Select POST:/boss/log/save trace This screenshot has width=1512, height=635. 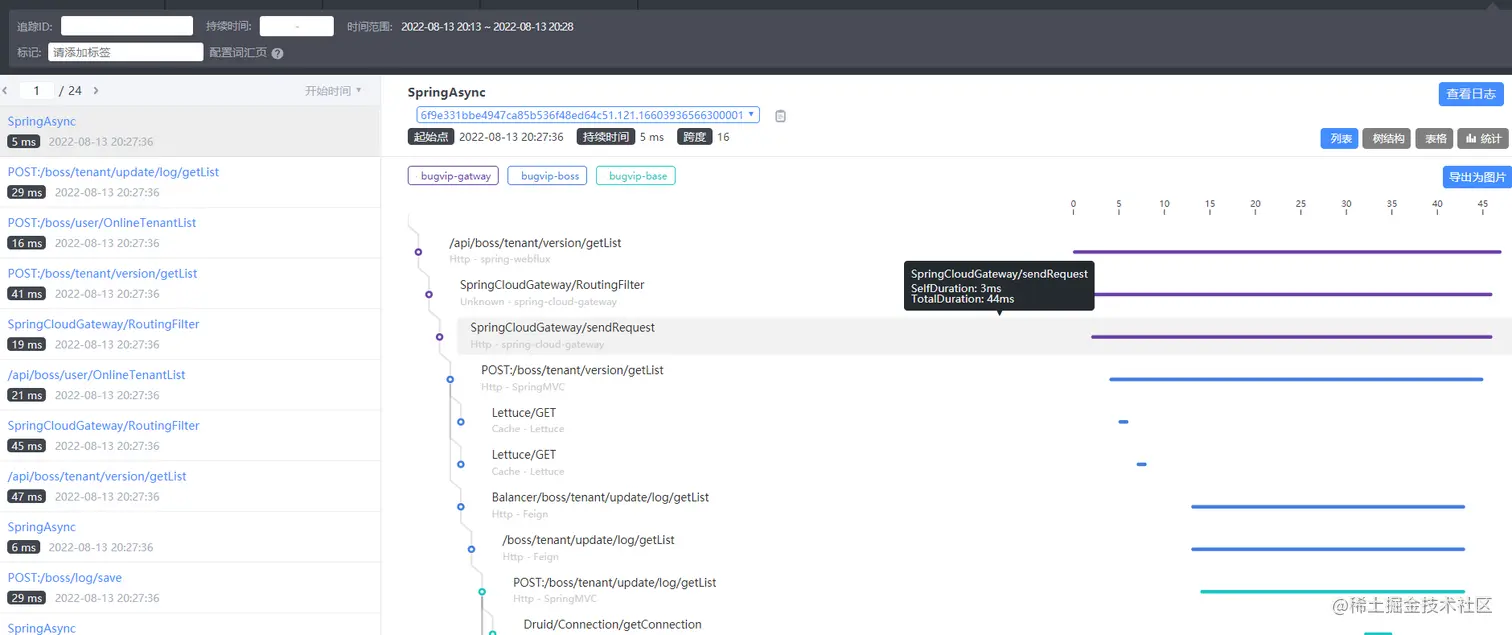190,588
